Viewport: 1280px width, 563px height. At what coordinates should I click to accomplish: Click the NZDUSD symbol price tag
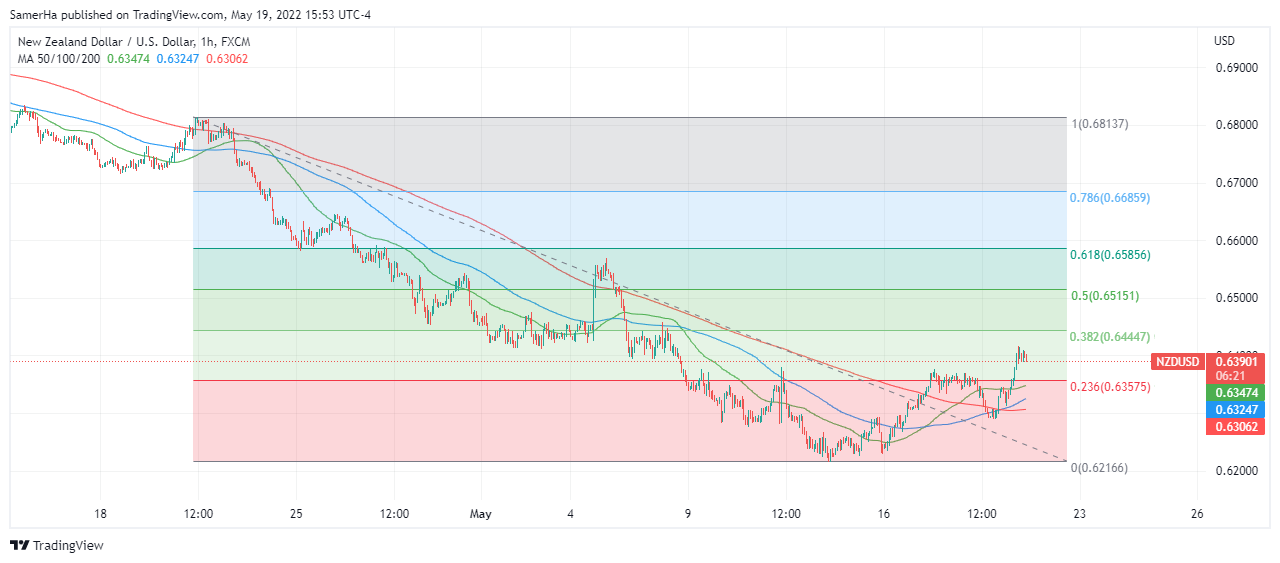coord(1176,361)
